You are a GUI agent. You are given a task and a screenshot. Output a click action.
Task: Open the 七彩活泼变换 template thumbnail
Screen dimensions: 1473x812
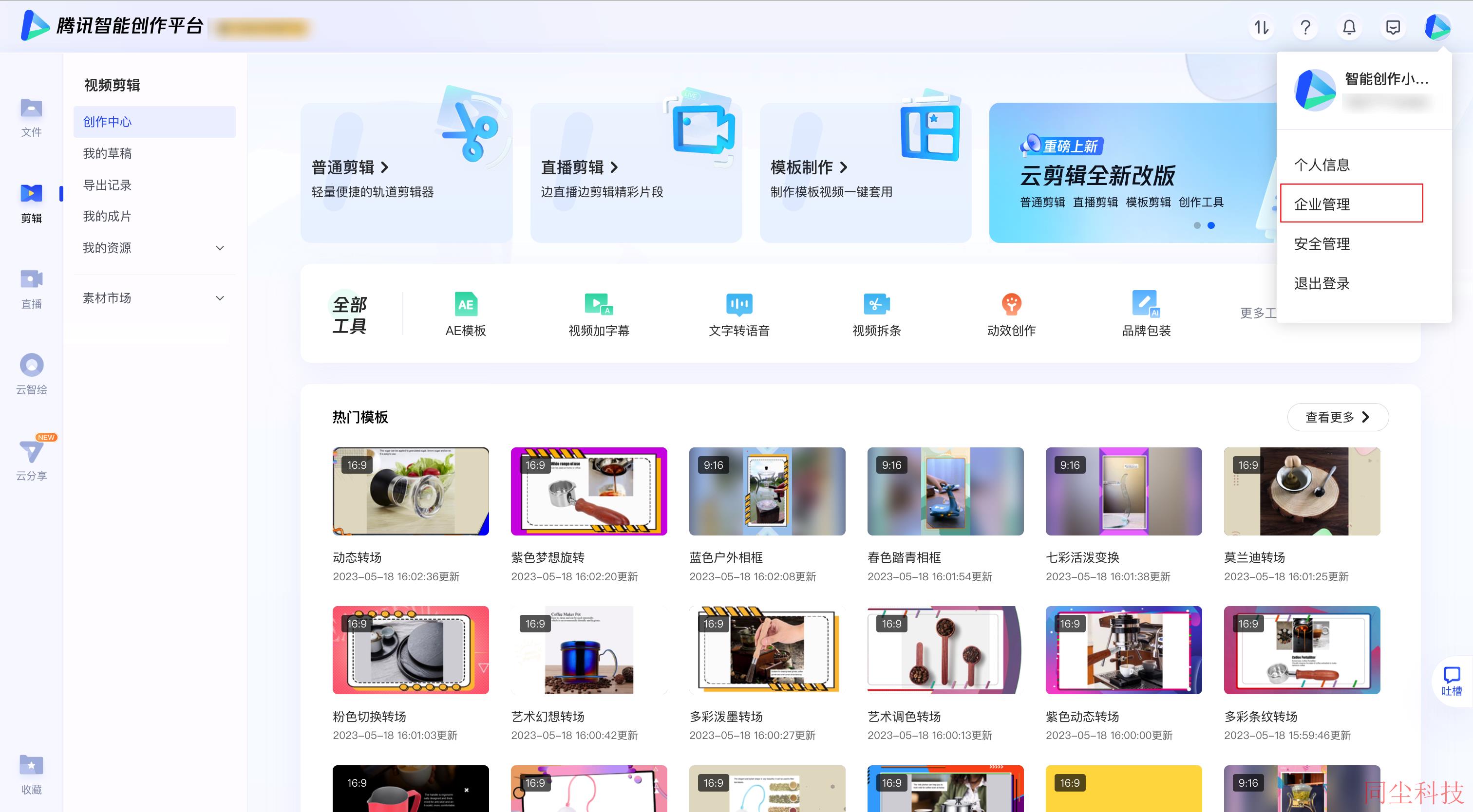(1124, 491)
